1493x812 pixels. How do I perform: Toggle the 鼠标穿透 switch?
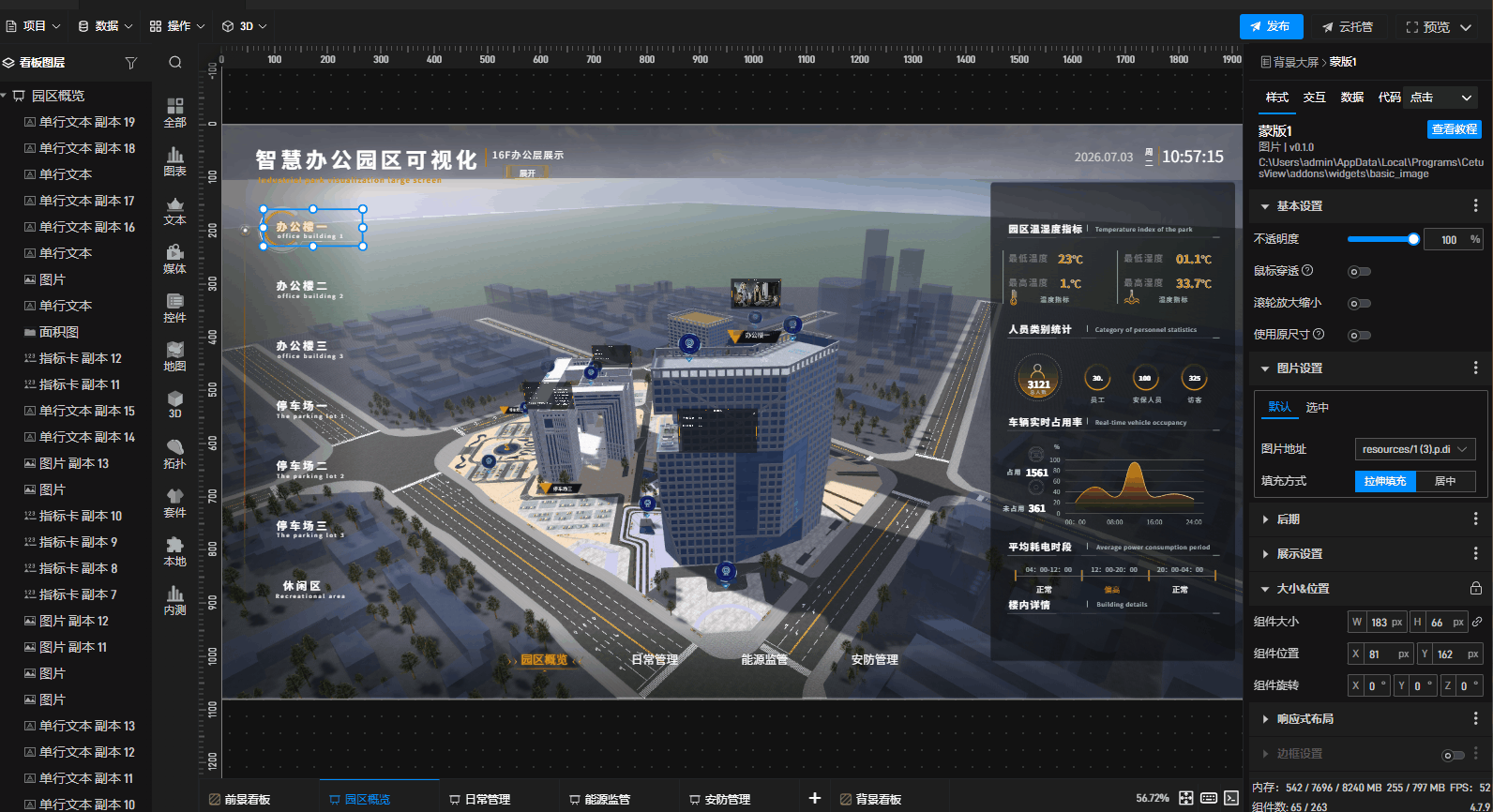[x=1359, y=272]
